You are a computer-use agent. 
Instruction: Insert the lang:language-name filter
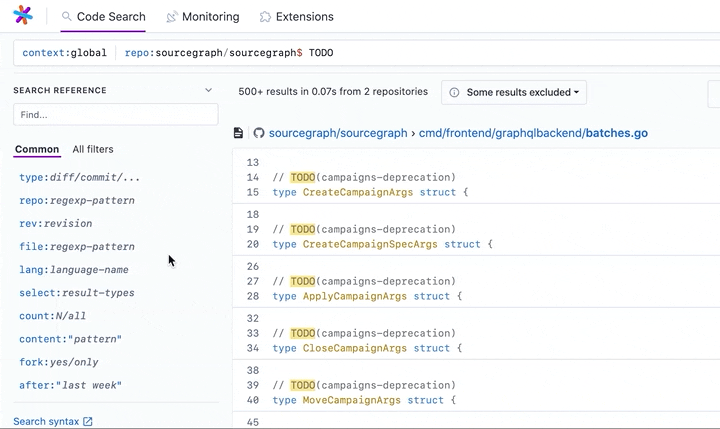pyautogui.click(x=73, y=270)
